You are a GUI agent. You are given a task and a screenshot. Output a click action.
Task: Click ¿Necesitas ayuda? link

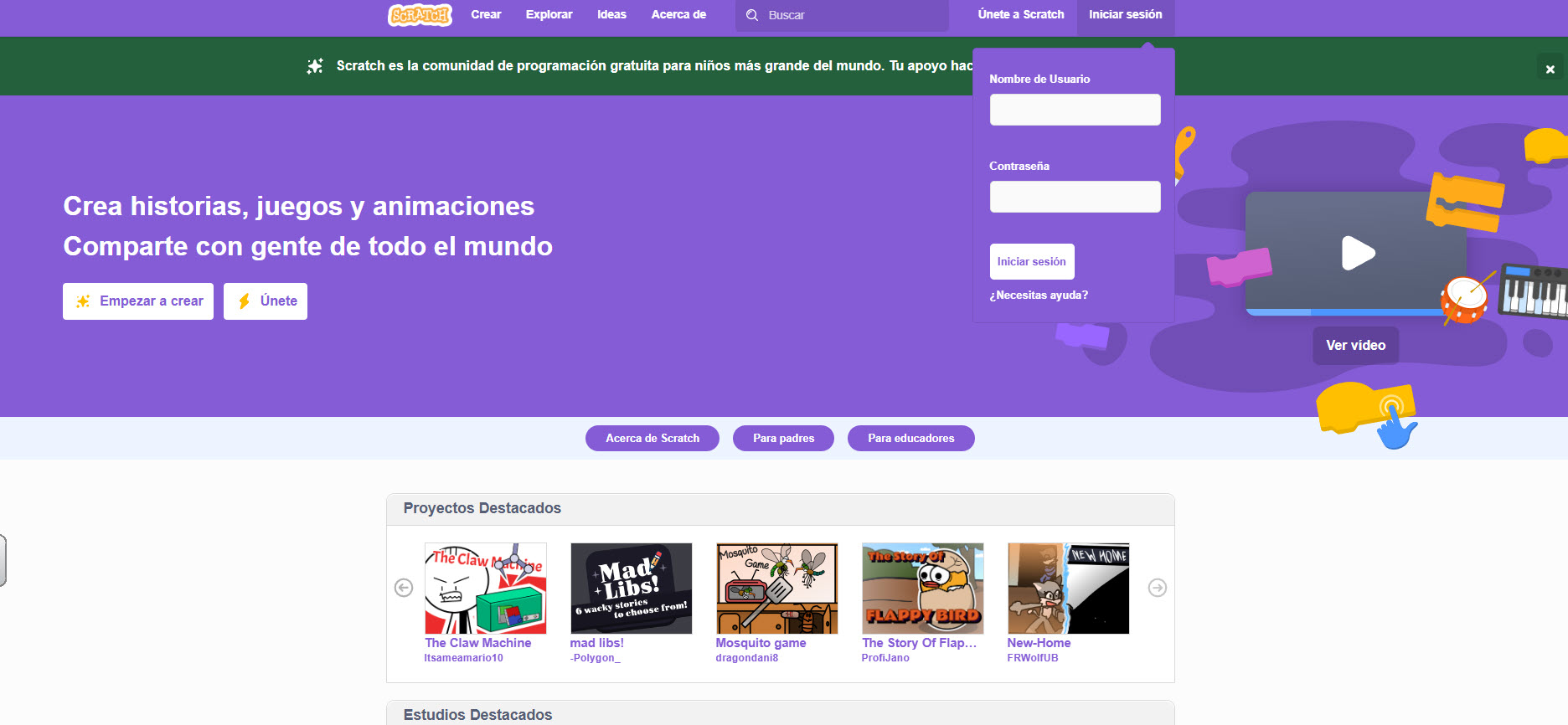coord(1039,295)
